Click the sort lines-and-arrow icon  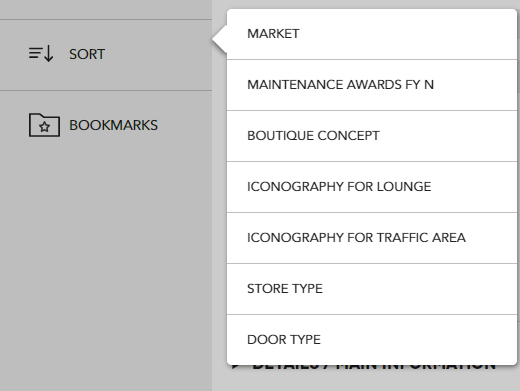tap(41, 54)
